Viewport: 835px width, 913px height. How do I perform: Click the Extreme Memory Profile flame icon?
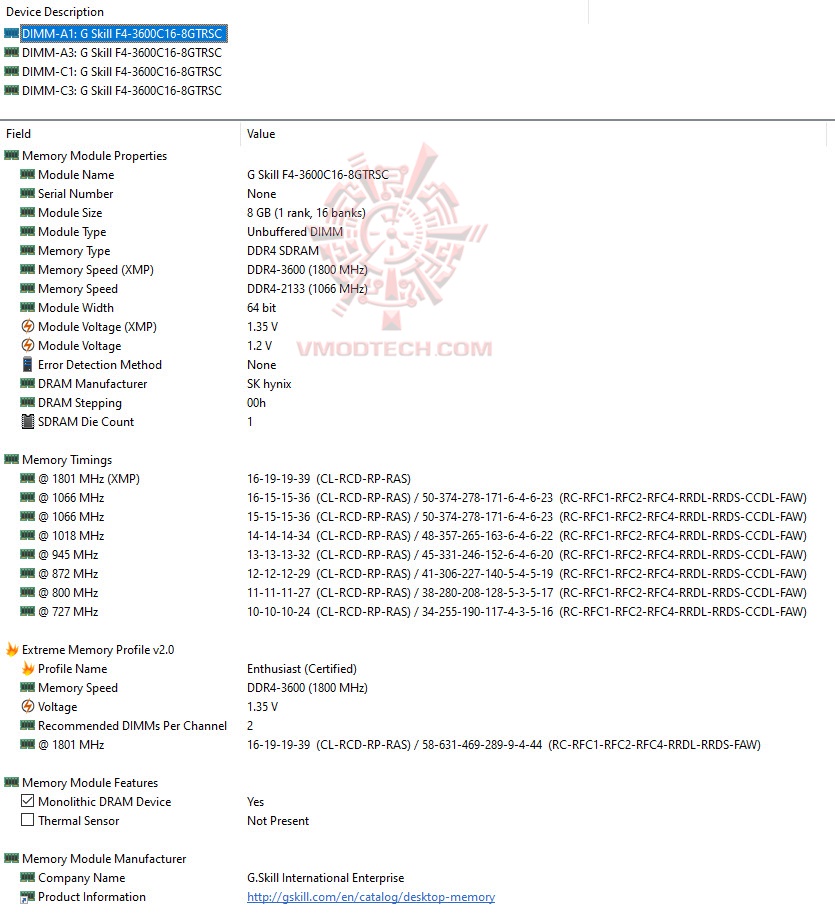click(x=12, y=649)
